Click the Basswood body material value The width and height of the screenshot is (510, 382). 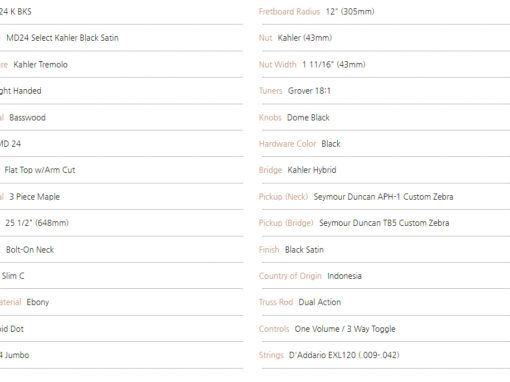pos(27,117)
